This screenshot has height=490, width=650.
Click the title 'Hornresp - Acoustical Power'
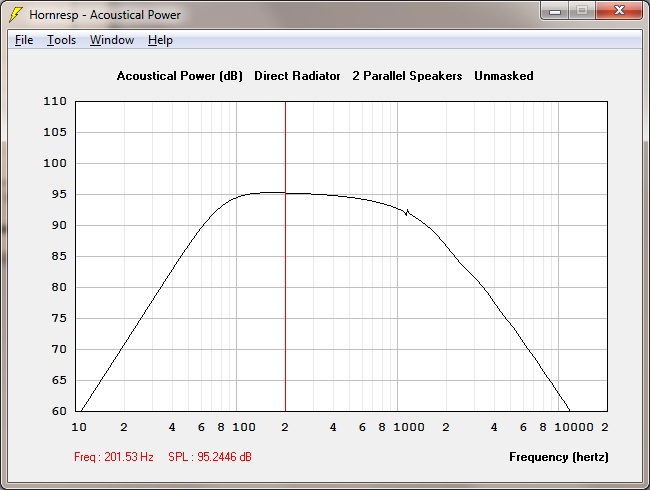pos(105,15)
